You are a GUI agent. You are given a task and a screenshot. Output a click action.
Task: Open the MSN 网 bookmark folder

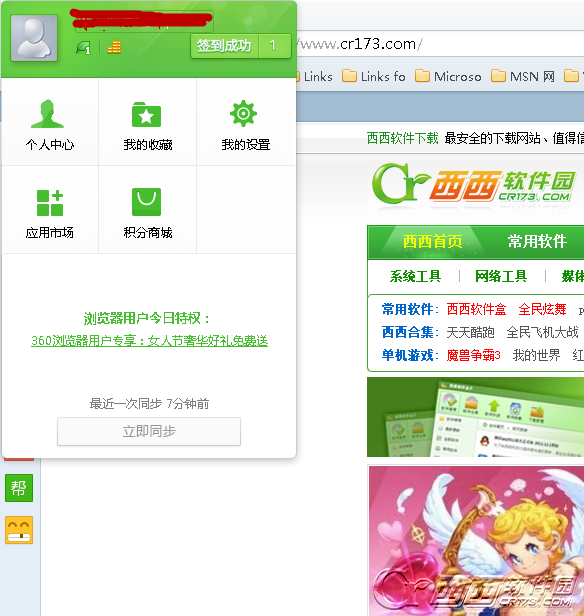[x=523, y=76]
